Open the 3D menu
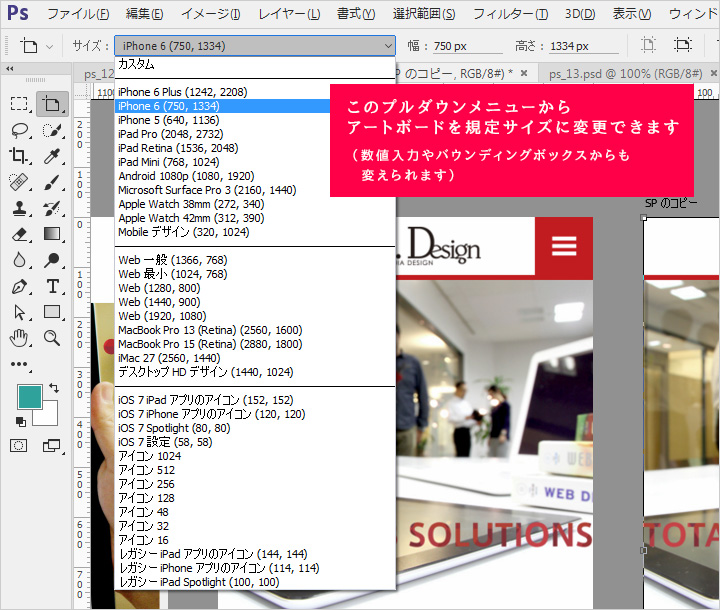Image resolution: width=720 pixels, height=610 pixels. click(580, 14)
